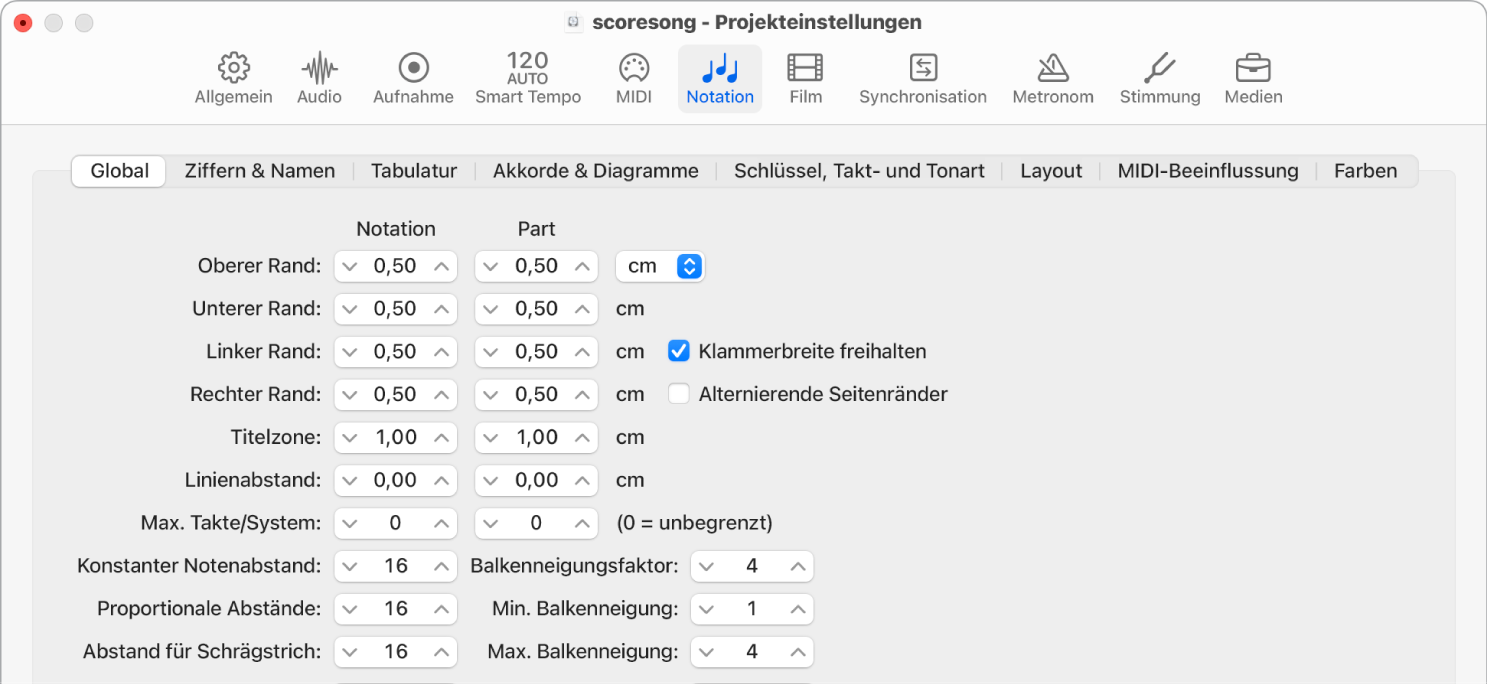Select the Layout tab

(1050, 170)
